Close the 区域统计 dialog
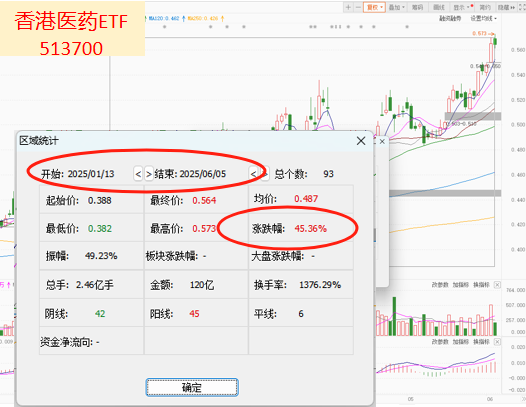Viewport: 526px width, 407px height. pyautogui.click(x=361, y=141)
